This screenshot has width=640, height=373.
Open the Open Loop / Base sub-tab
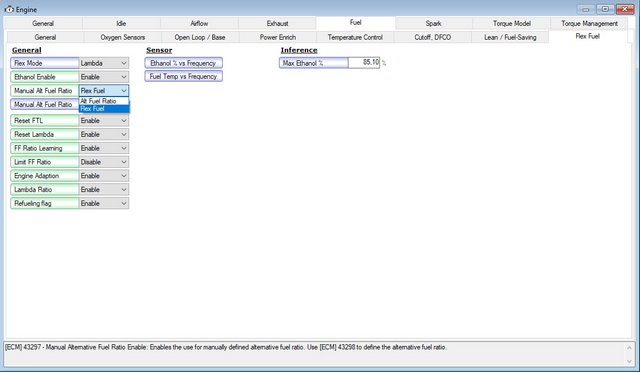click(200, 37)
